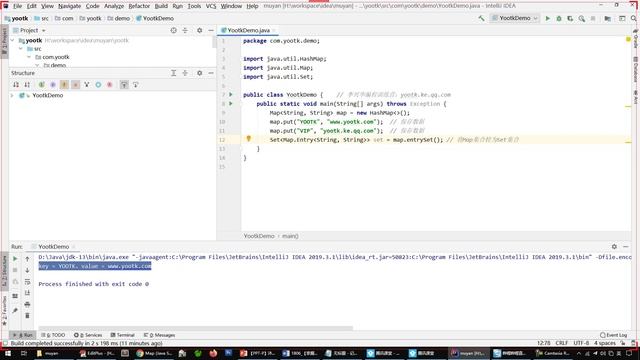Click the Run panel down arrow
This screenshot has width=640, height=360.
(27, 270)
